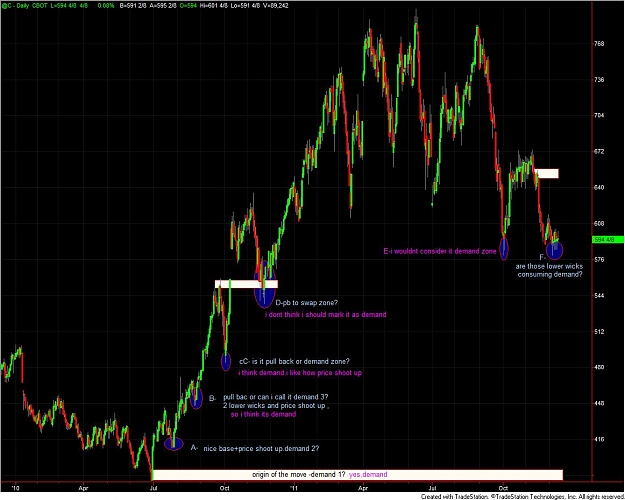Select 'nice base+price shoot up.demand 2?' annotation
The image size is (625, 500).
[x=261, y=449]
